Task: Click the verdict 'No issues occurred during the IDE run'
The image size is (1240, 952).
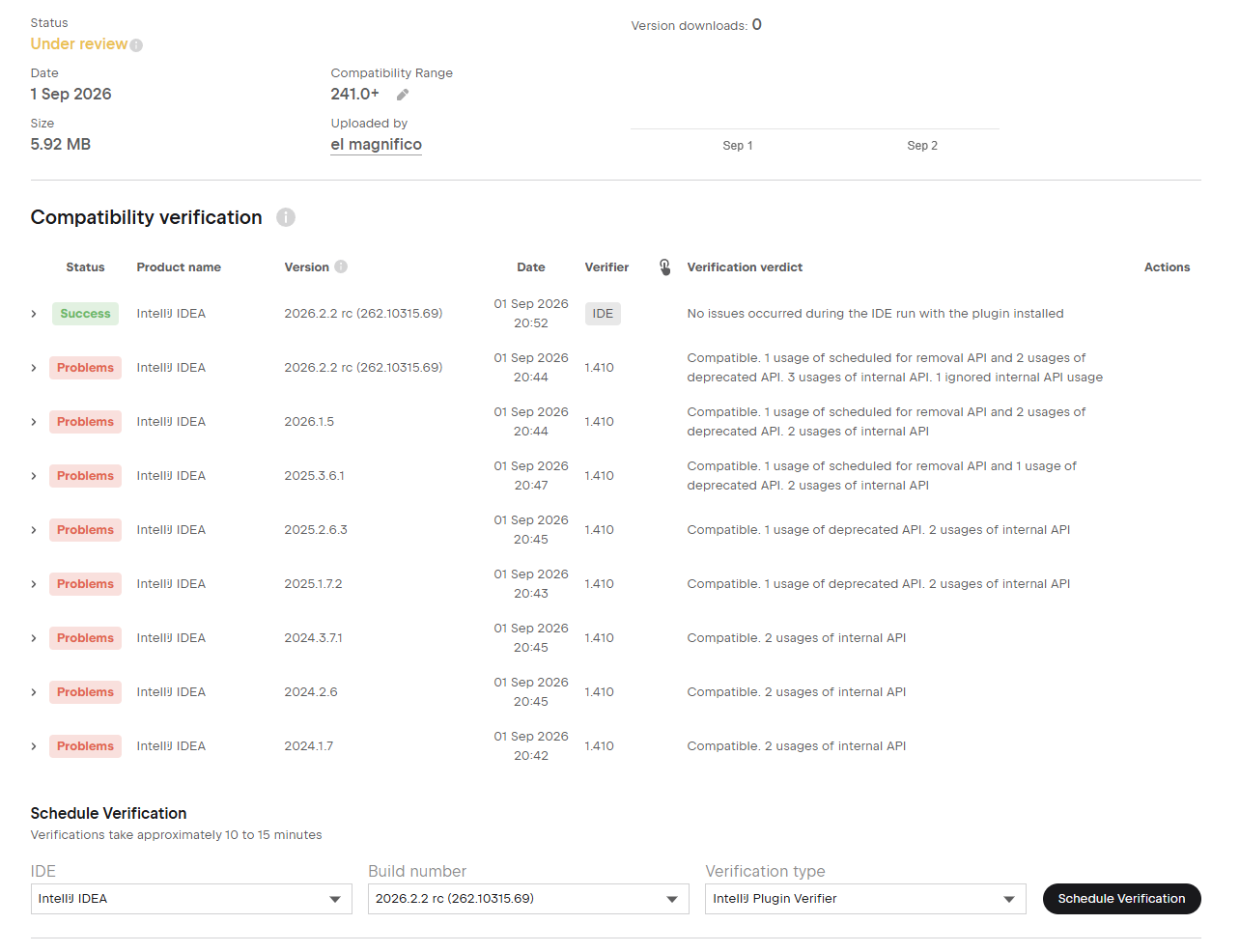Action: click(x=875, y=314)
